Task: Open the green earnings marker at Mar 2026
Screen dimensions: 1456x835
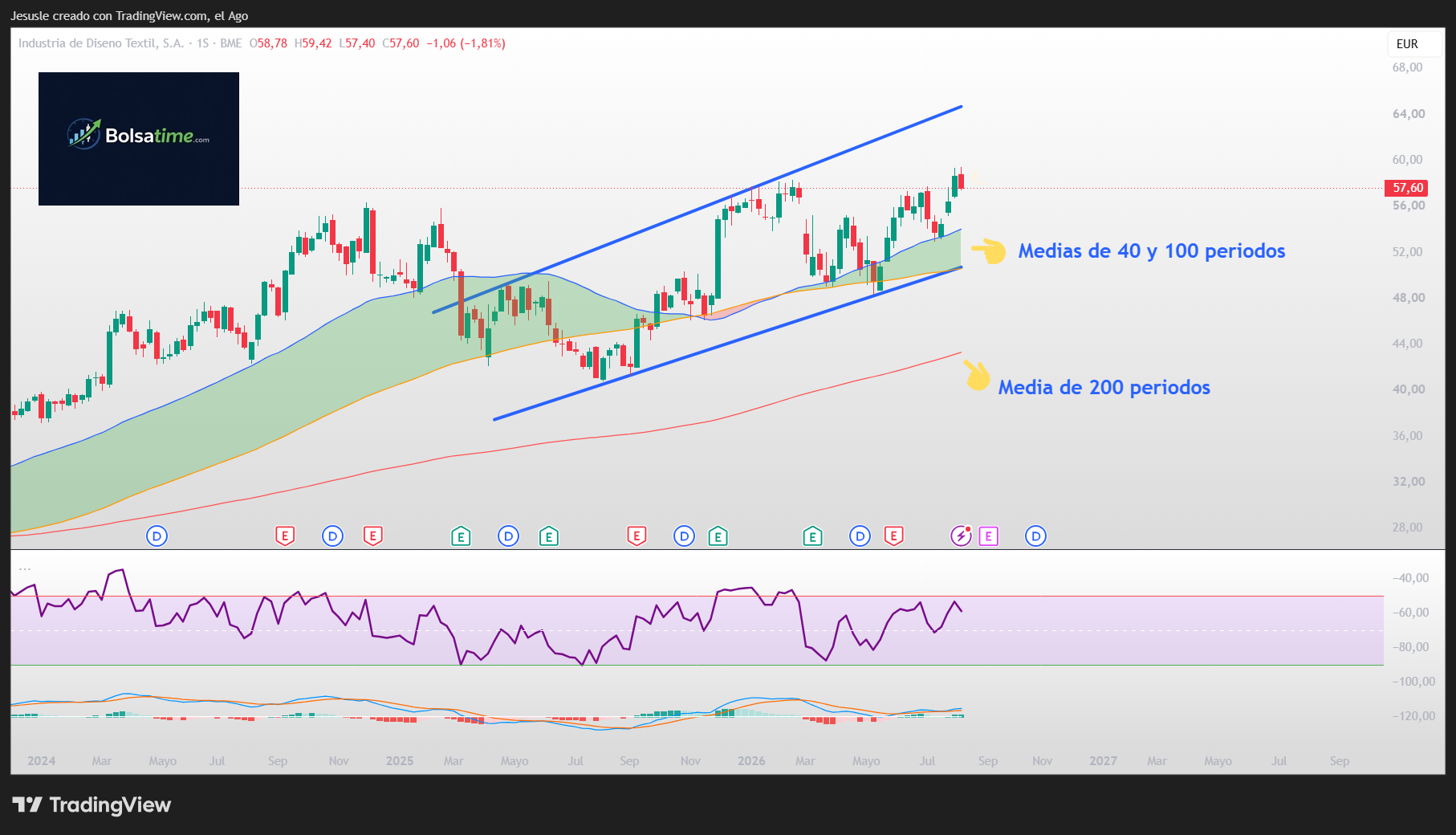Action: 812,536
